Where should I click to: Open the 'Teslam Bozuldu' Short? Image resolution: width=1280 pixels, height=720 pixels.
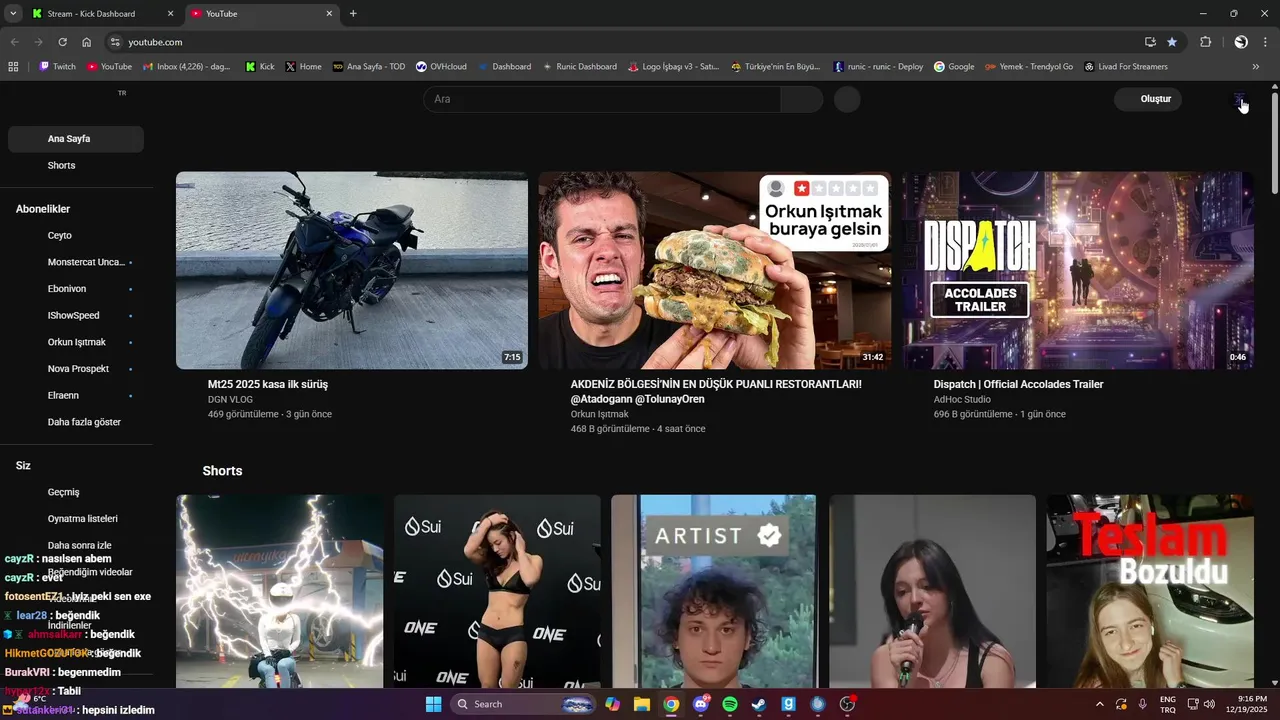pos(1150,591)
